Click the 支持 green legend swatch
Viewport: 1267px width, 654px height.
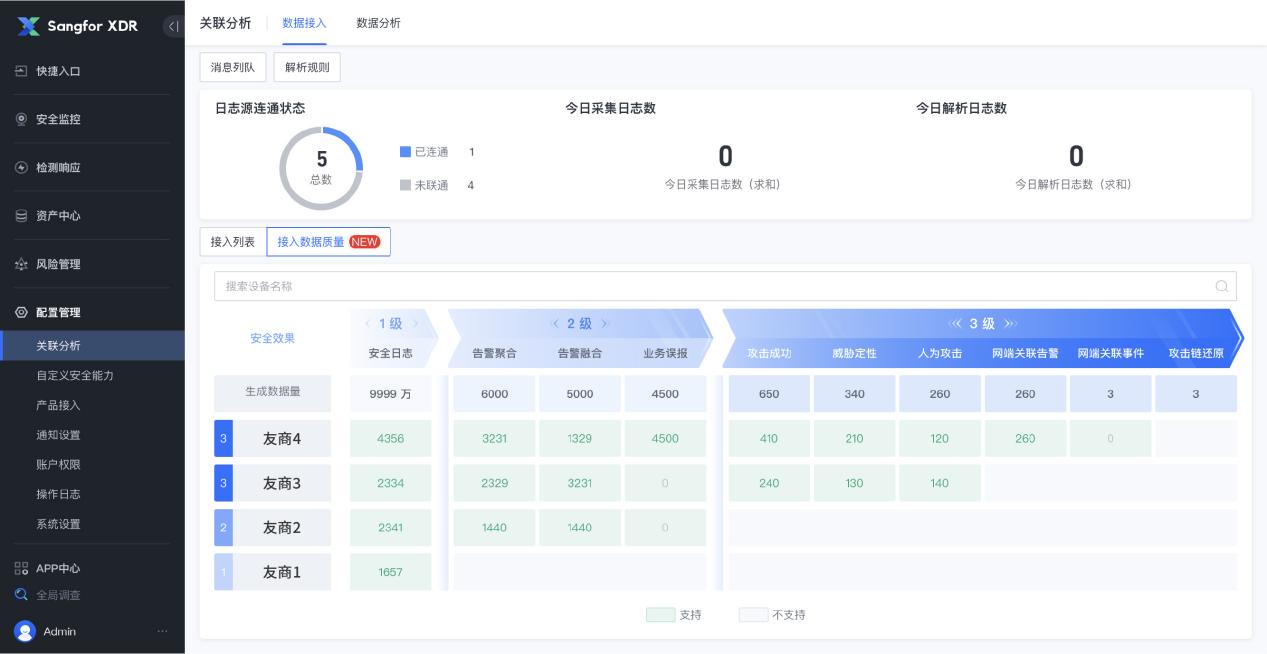tap(660, 615)
